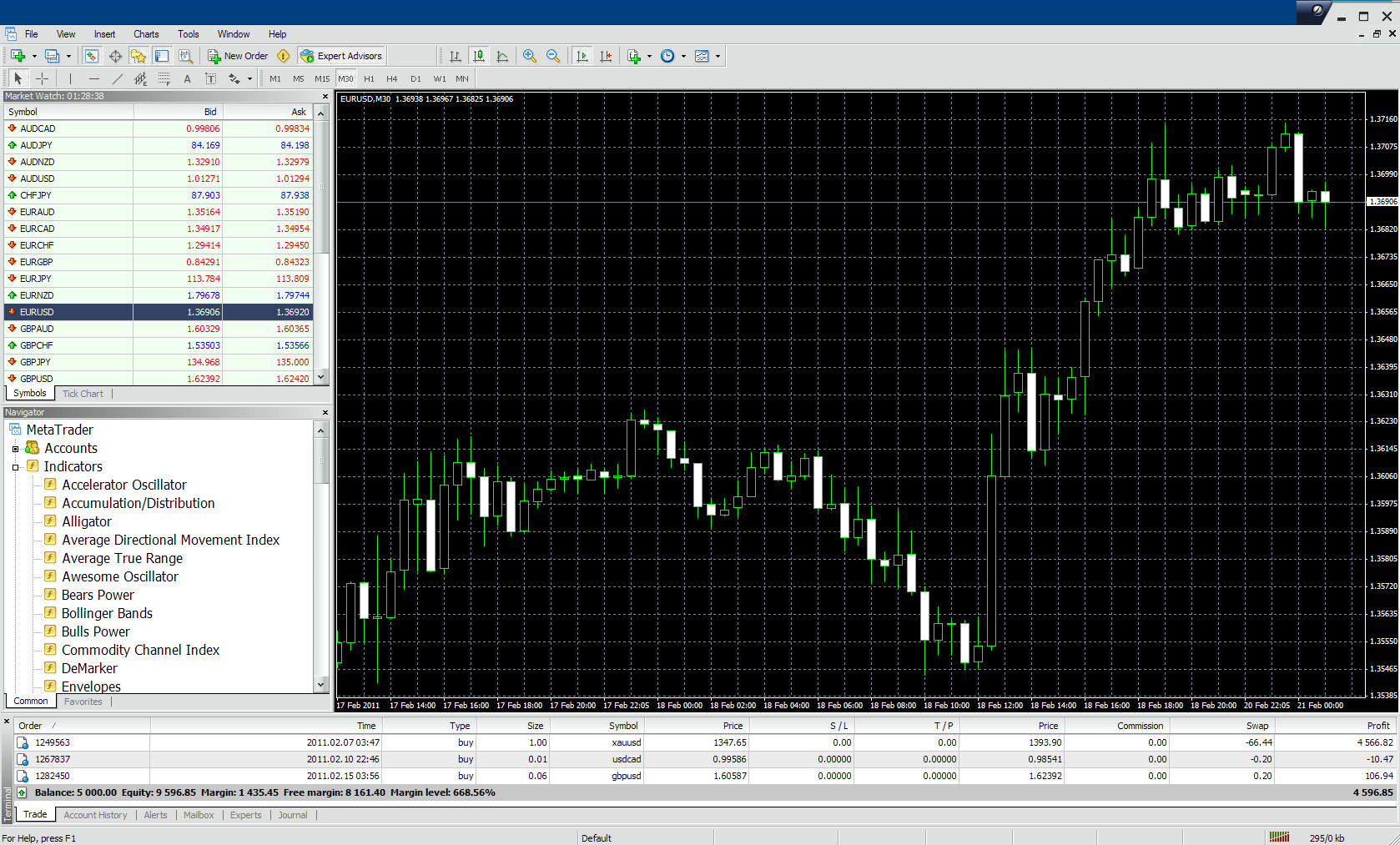Select order 1249563 xauusd row

706,742
